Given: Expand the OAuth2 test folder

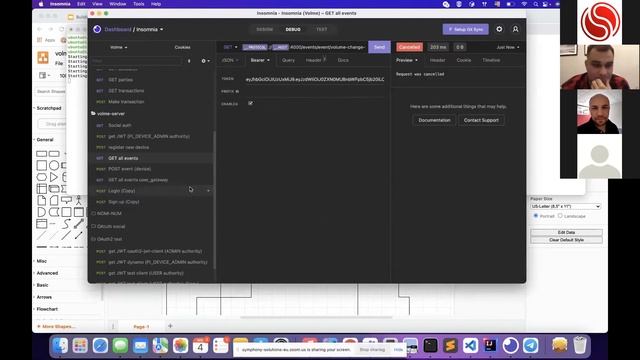Looking at the screenshot, I should coord(108,239).
